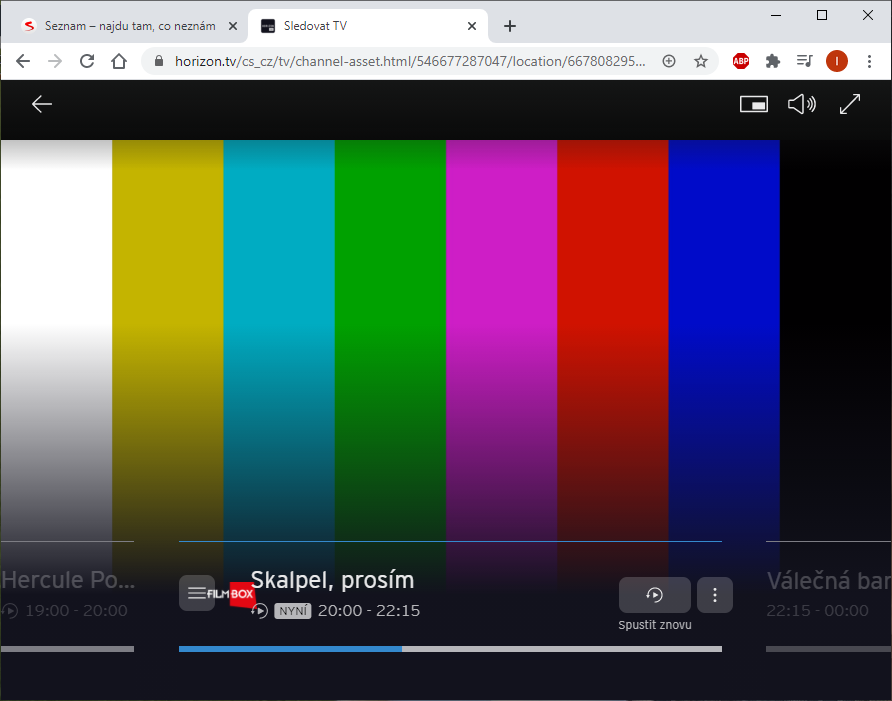Click the horizon.tv address bar URL
The height and width of the screenshot is (701, 892).
tap(410, 61)
